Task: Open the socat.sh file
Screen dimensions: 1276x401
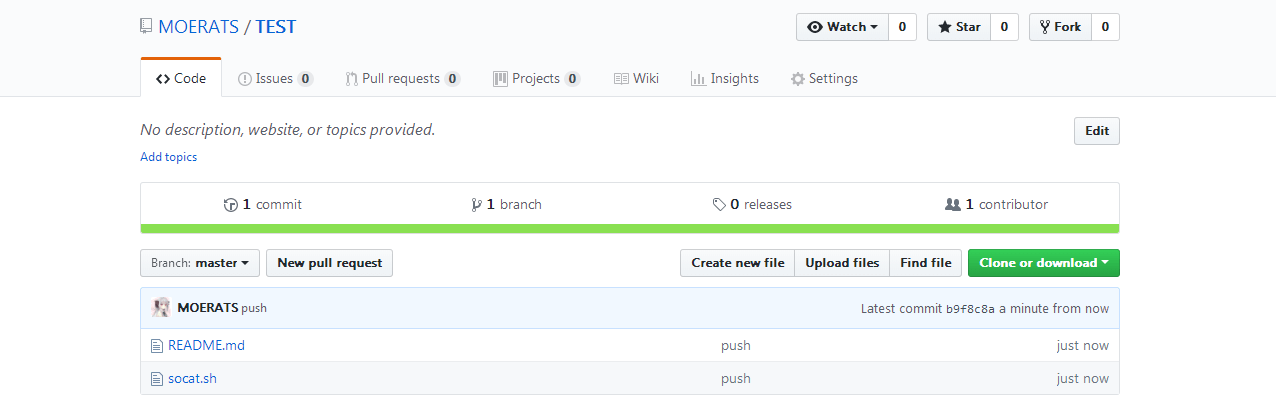Action: tap(192, 379)
